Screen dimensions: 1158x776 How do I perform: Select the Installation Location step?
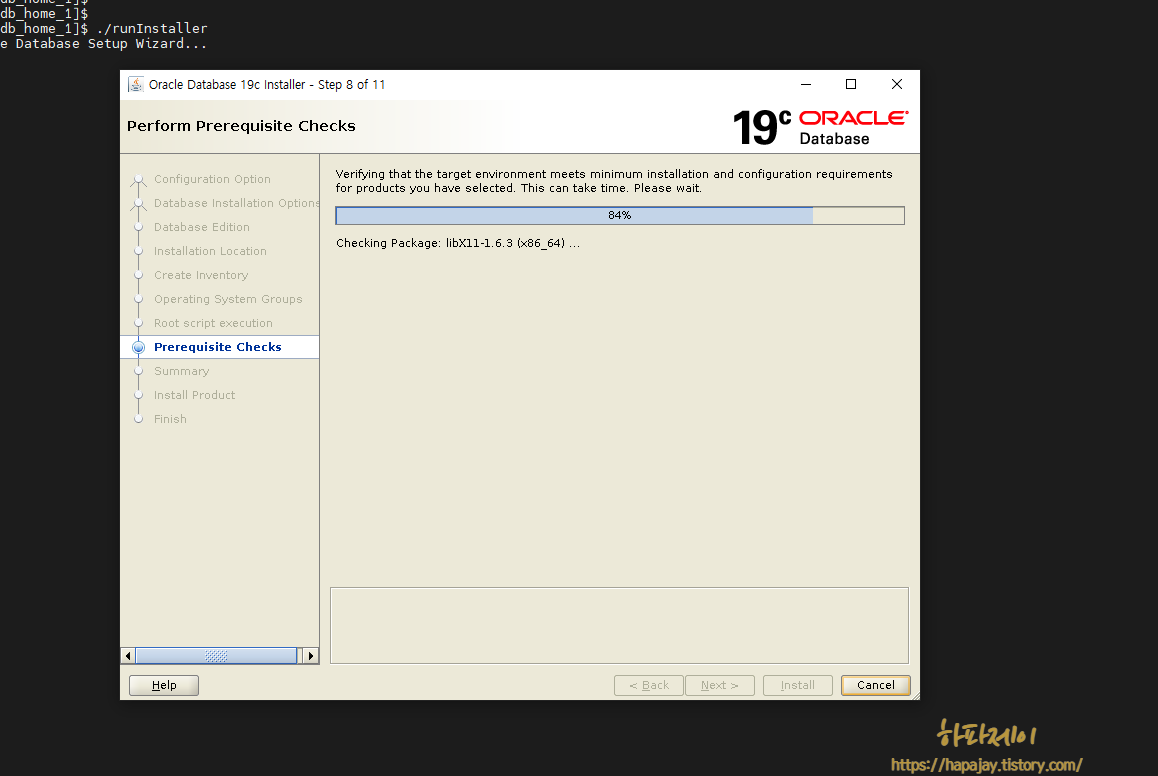210,251
